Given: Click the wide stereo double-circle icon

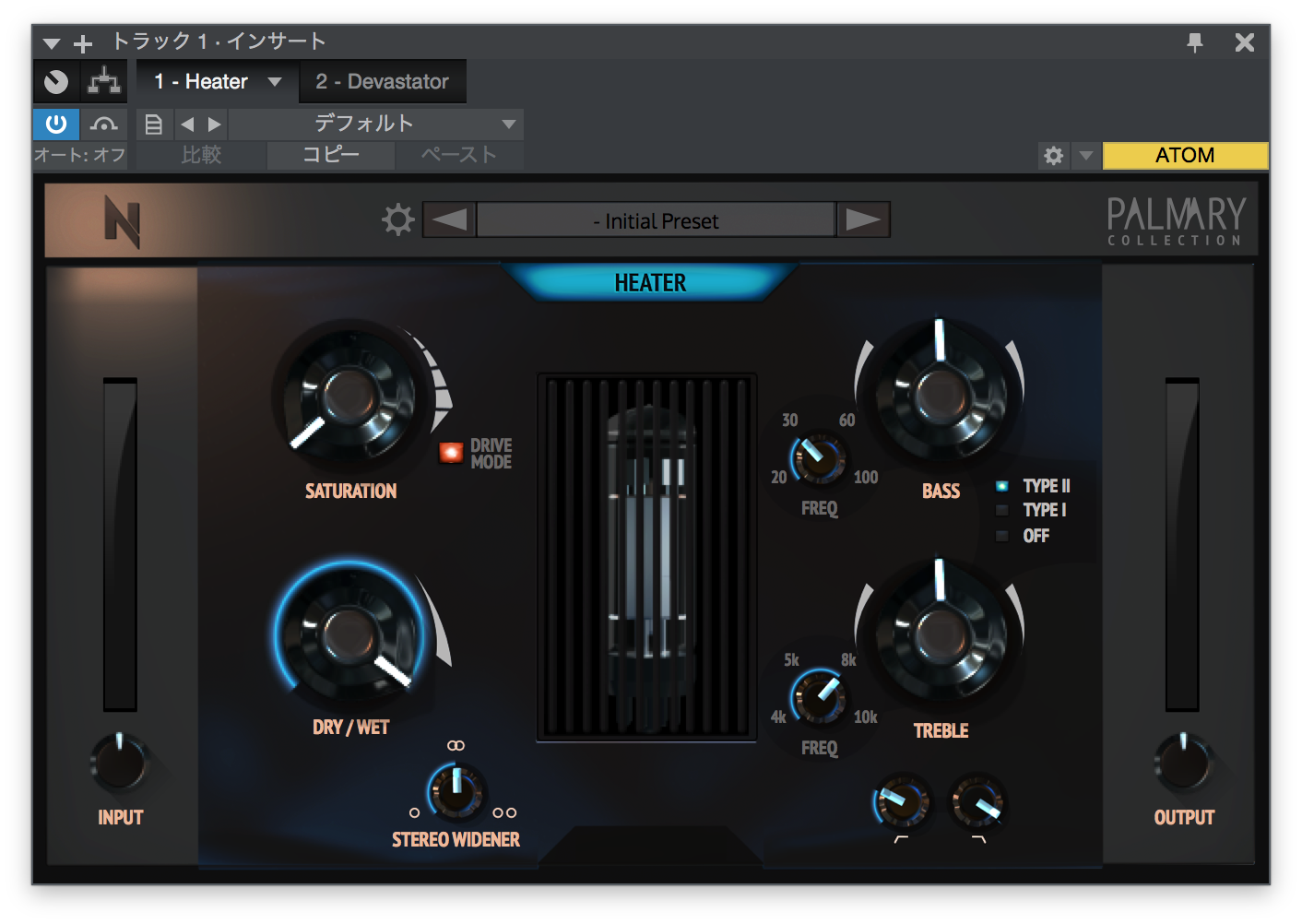Looking at the screenshot, I should pyautogui.click(x=456, y=745).
